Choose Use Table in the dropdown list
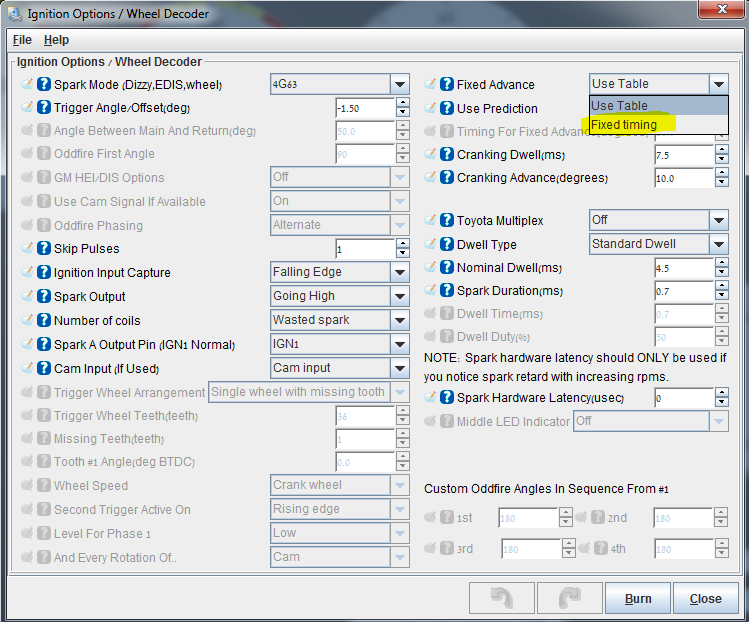This screenshot has width=749, height=622. [659, 106]
